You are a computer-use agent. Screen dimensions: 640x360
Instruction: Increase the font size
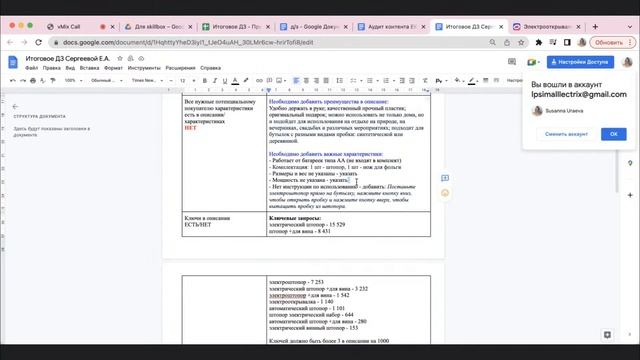[x=194, y=81]
